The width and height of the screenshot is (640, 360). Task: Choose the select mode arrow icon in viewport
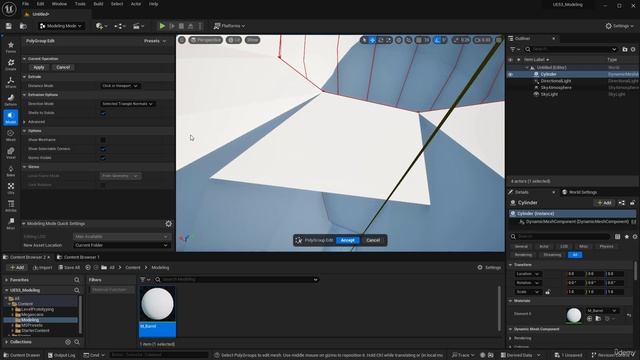coord(364,40)
